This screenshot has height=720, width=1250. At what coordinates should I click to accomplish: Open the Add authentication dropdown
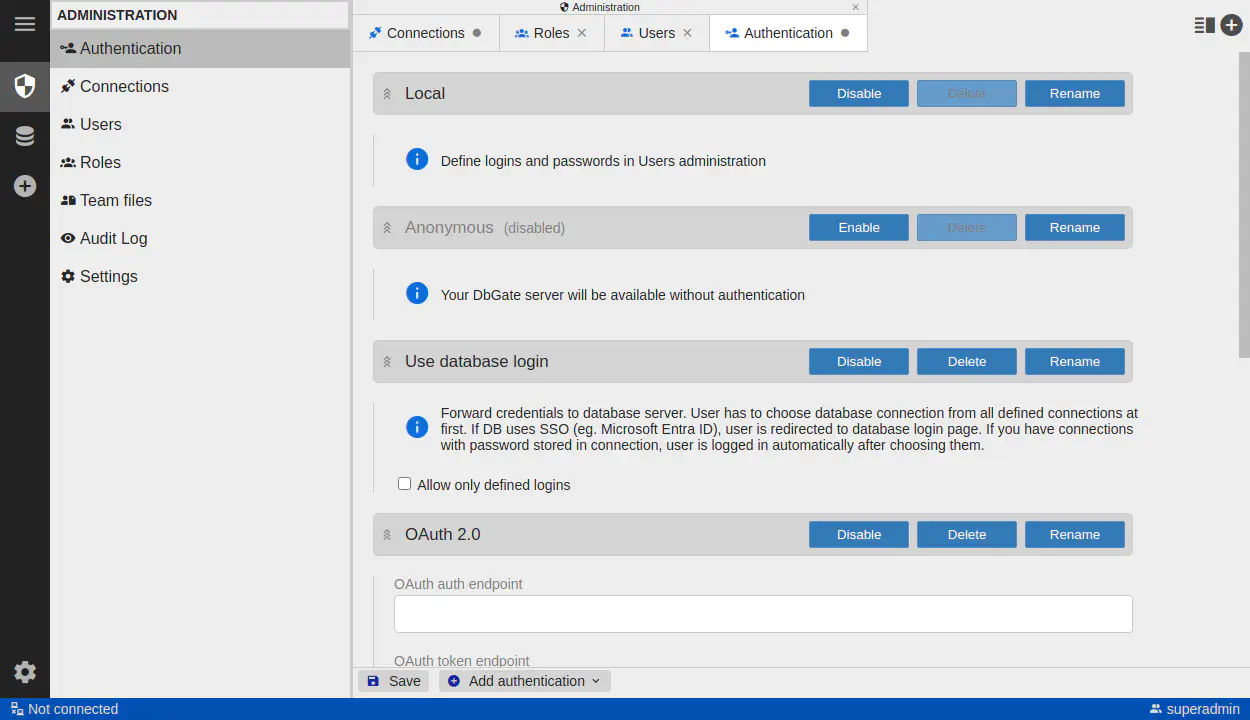[x=524, y=681]
